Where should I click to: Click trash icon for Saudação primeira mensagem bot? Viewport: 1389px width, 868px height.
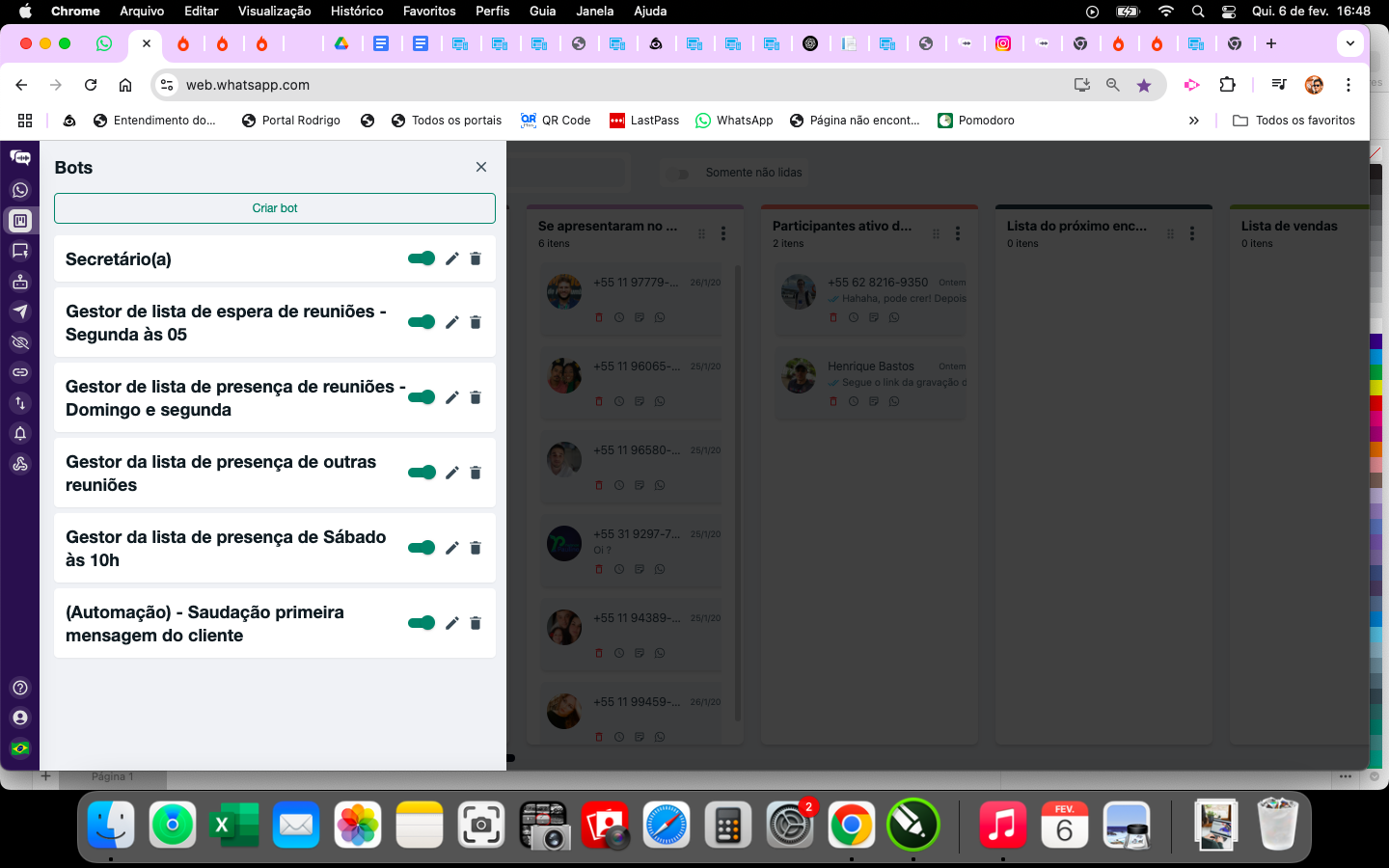click(x=476, y=623)
